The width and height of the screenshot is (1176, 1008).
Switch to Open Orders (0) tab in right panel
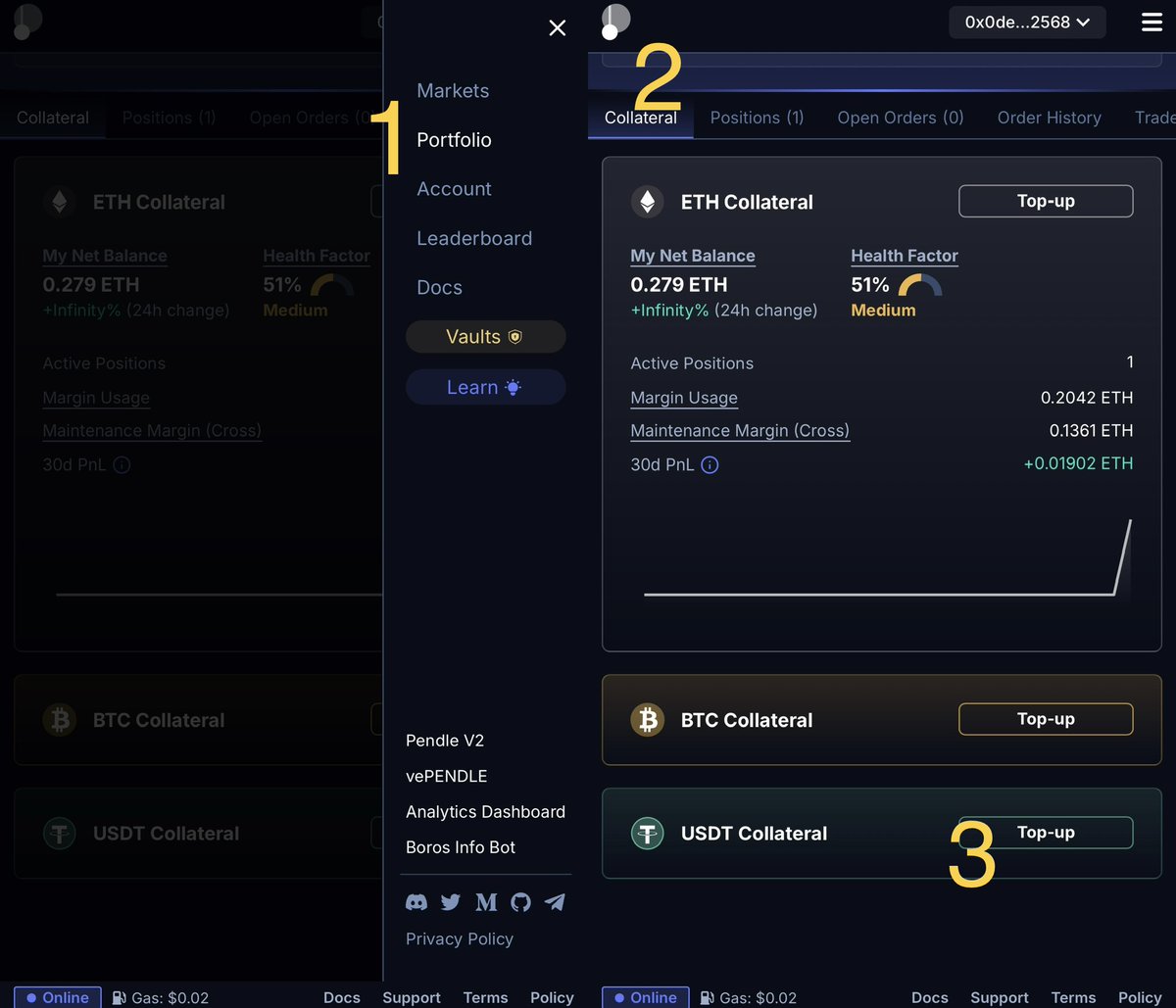click(901, 118)
